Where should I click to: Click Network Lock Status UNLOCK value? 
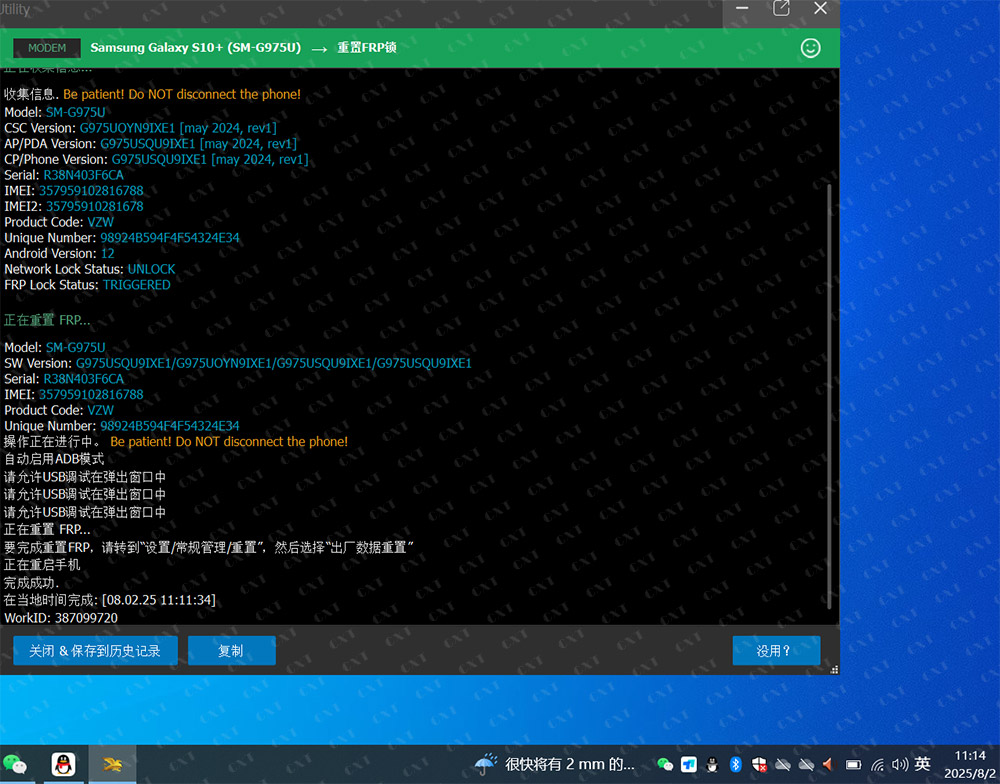pyautogui.click(x=151, y=269)
